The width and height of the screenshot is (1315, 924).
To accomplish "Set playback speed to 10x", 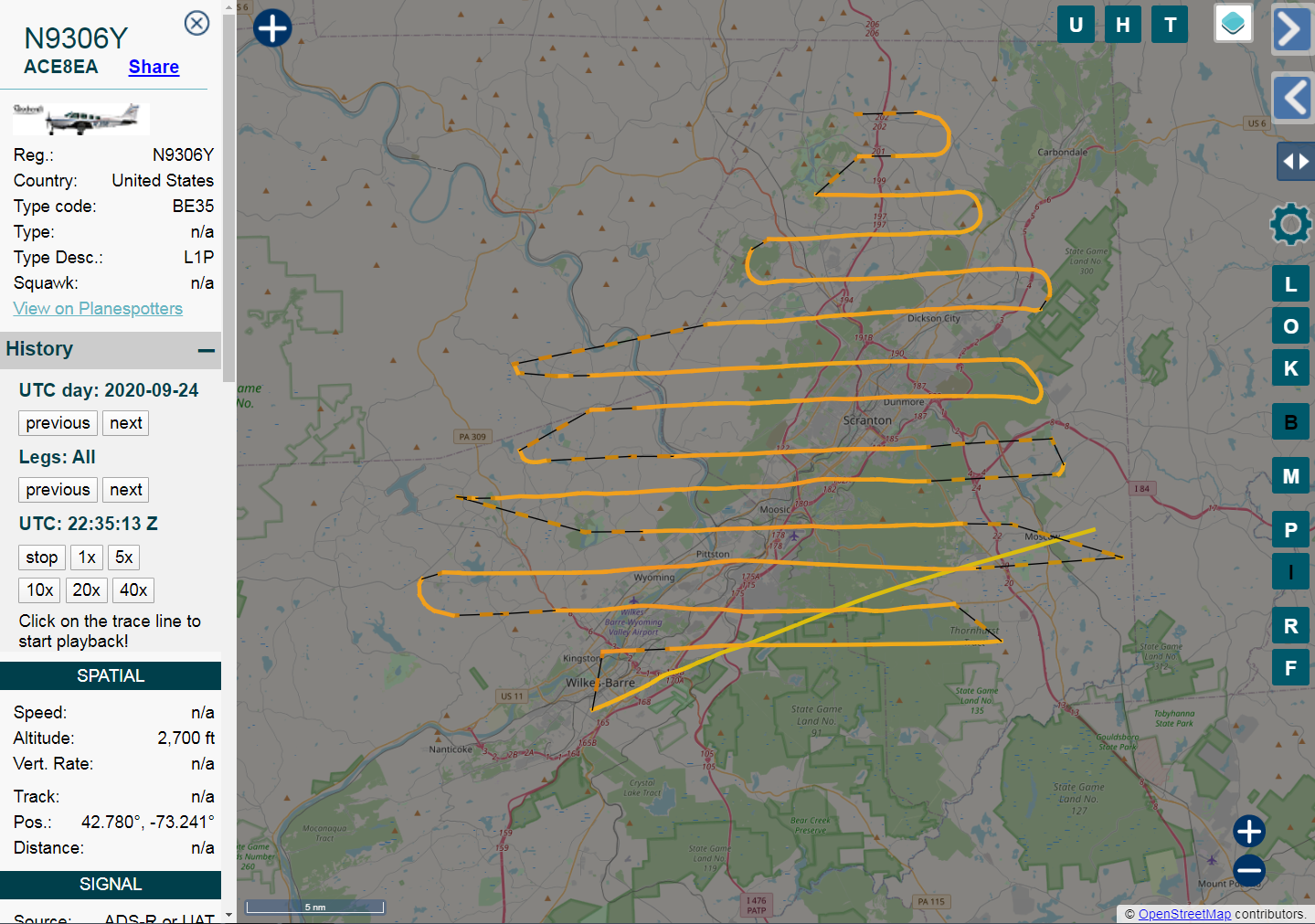I will coord(39,590).
